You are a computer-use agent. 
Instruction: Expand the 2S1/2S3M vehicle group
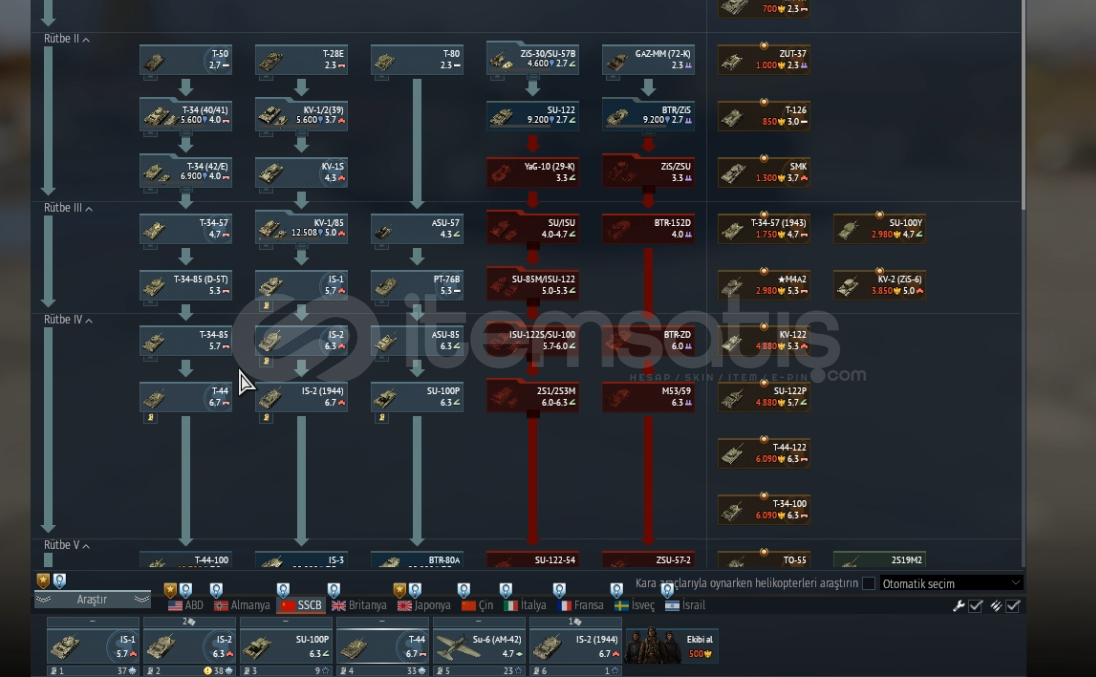(533, 398)
